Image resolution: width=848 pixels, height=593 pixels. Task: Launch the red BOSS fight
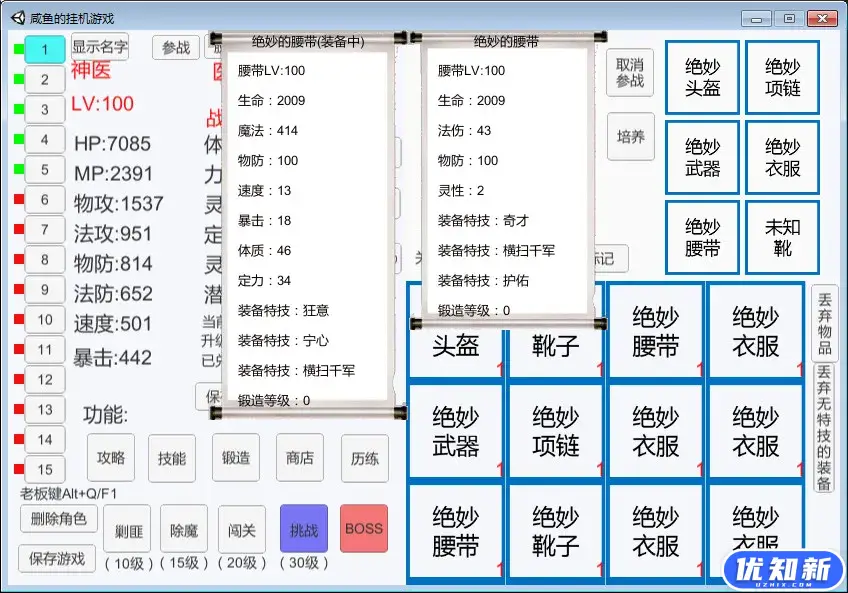pos(363,528)
